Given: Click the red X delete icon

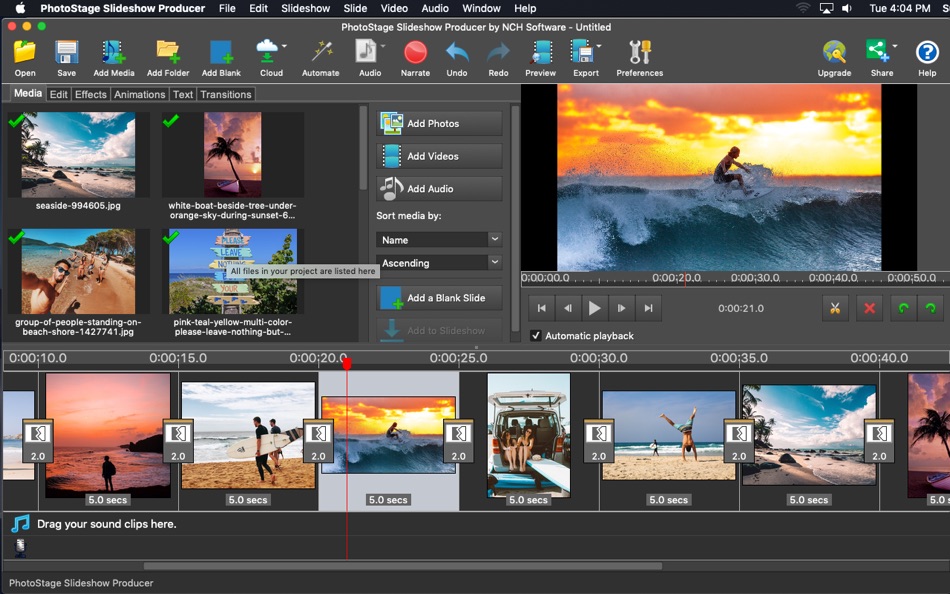Looking at the screenshot, I should pos(869,308).
